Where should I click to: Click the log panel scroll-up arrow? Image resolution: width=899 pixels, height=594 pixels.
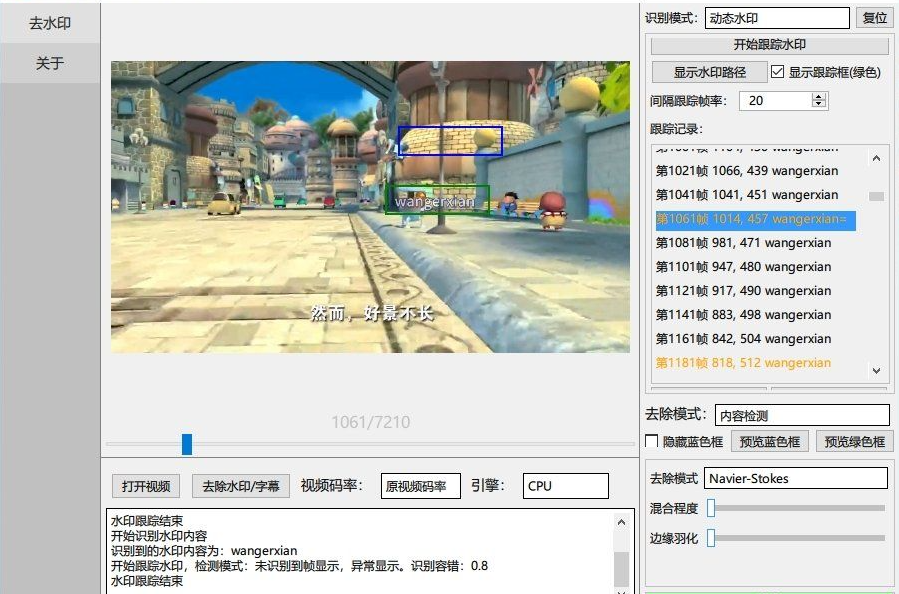[x=621, y=522]
